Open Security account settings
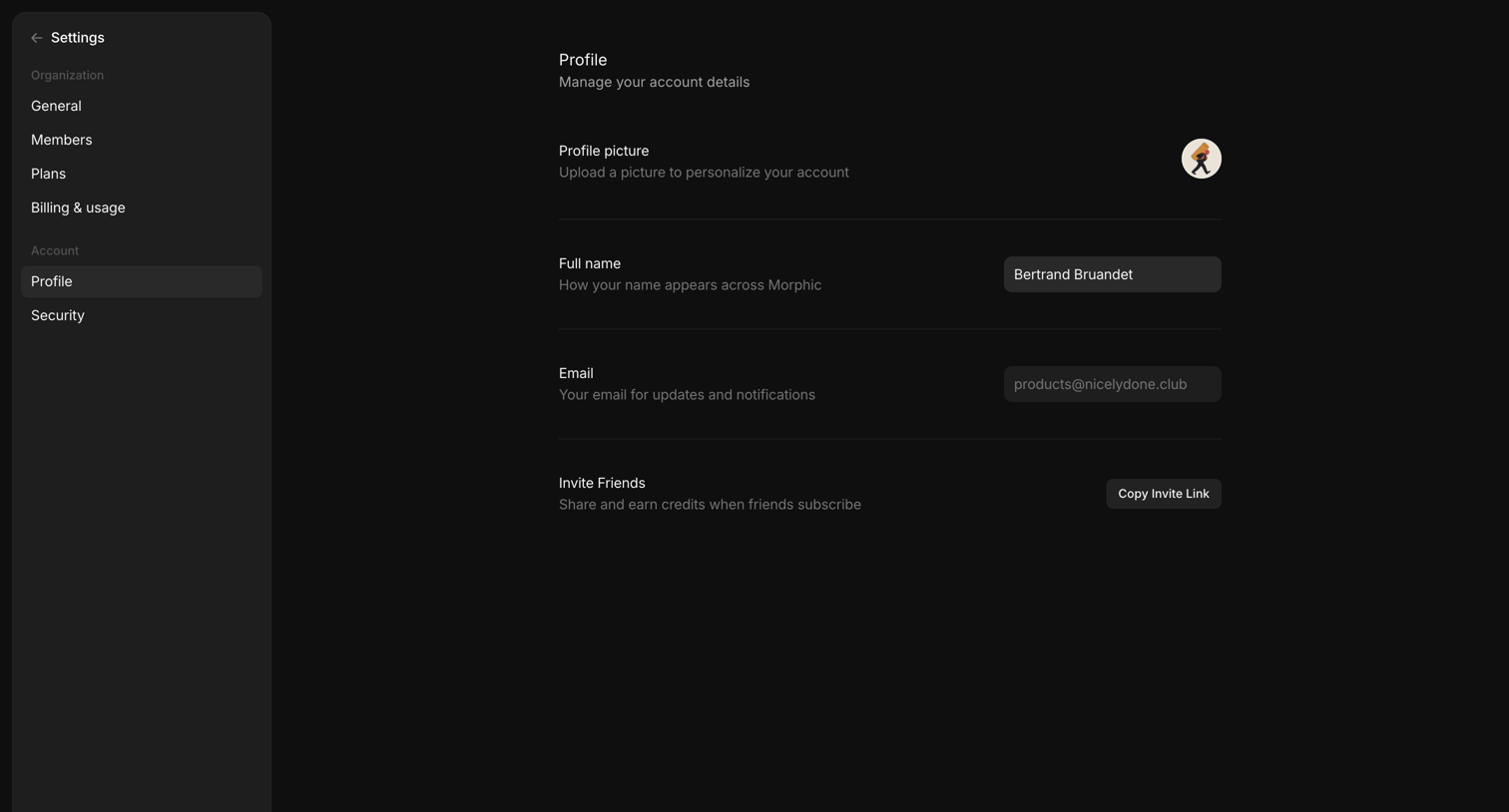The width and height of the screenshot is (1509, 812). click(141, 315)
